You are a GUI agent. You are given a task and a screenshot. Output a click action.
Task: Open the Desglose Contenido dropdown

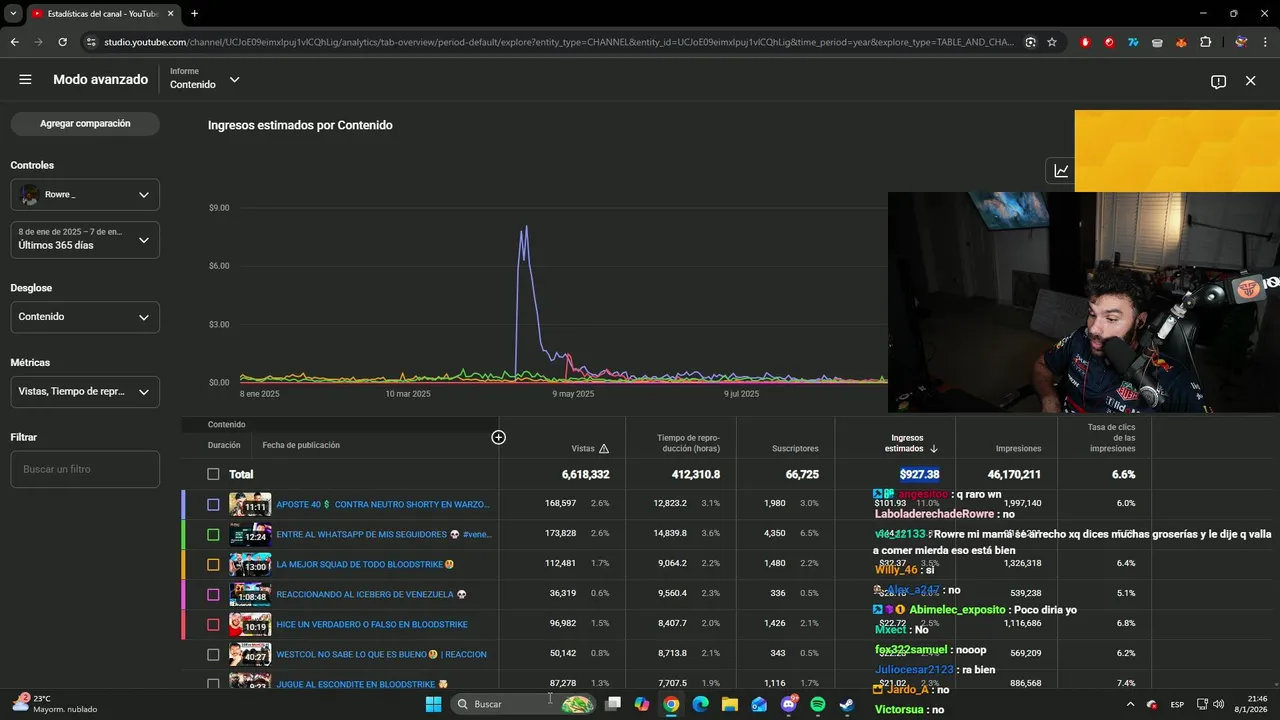click(85, 317)
